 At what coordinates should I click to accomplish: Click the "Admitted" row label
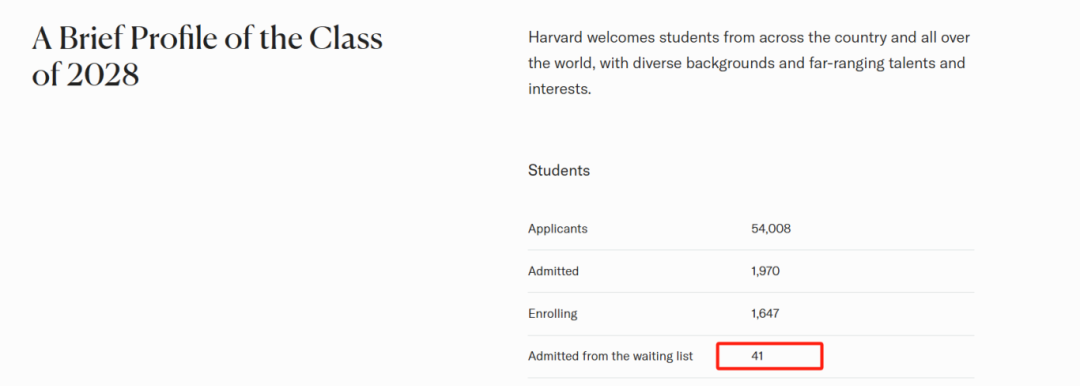click(553, 272)
